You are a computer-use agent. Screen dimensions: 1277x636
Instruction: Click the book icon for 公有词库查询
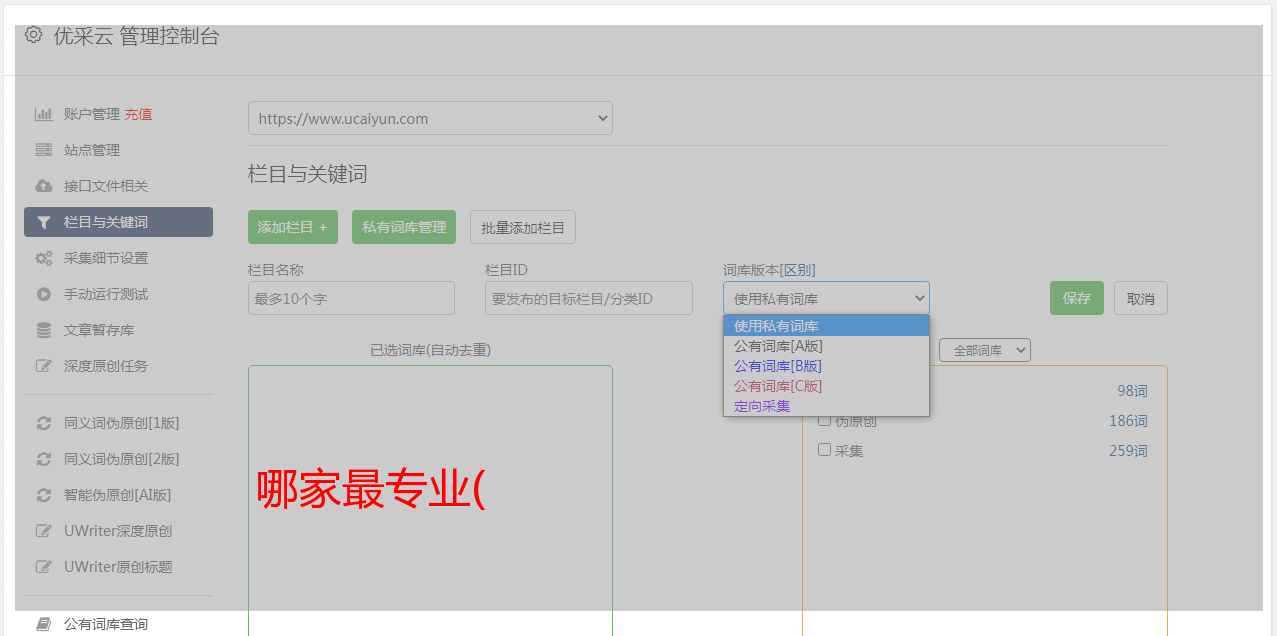click(43, 624)
